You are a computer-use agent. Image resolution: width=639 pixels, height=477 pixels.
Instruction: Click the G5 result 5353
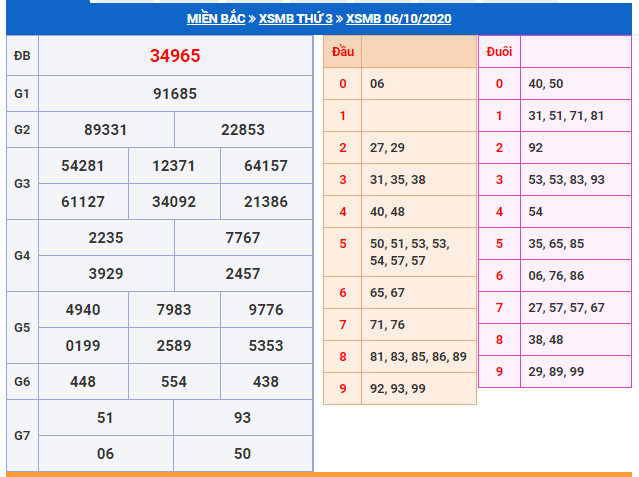pyautogui.click(x=266, y=346)
